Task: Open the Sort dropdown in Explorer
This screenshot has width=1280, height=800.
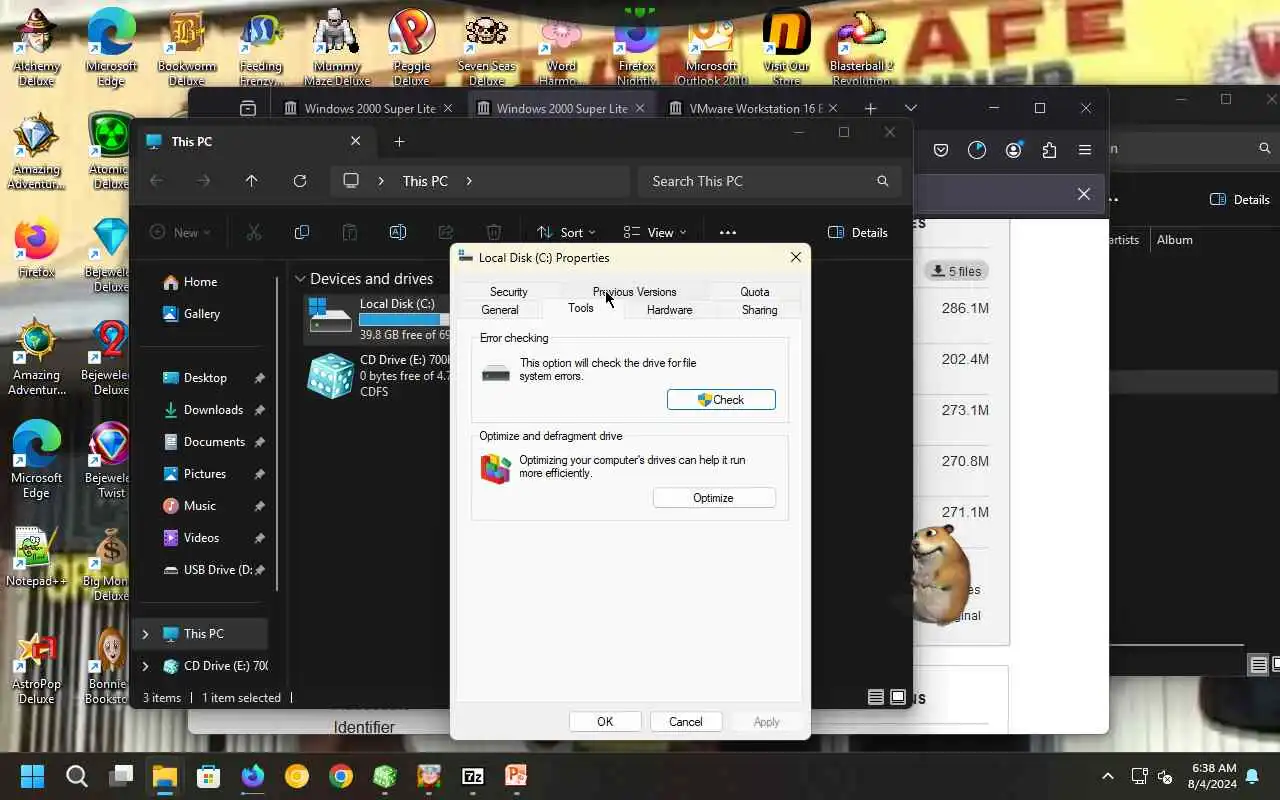Action: 566,232
